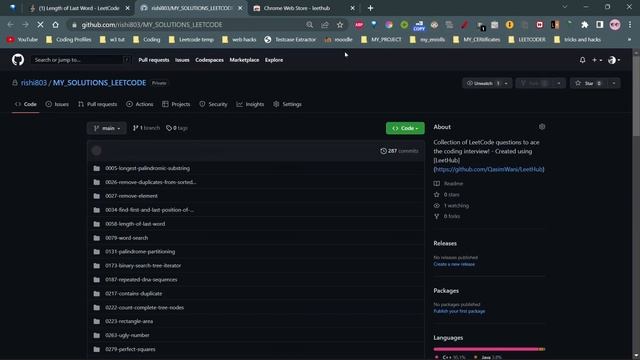640x360 pixels.
Task: Open the Star lists dropdown arrow
Action: tap(614, 83)
